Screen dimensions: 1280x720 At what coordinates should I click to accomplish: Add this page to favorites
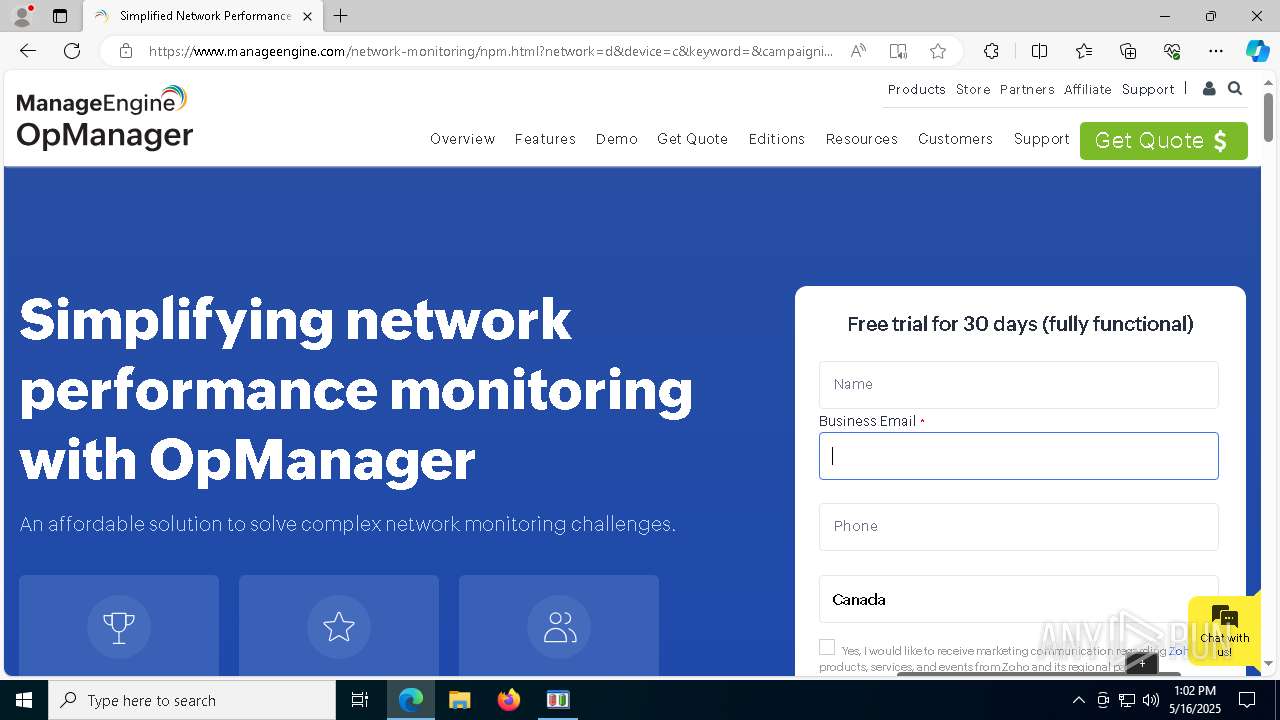tap(938, 51)
